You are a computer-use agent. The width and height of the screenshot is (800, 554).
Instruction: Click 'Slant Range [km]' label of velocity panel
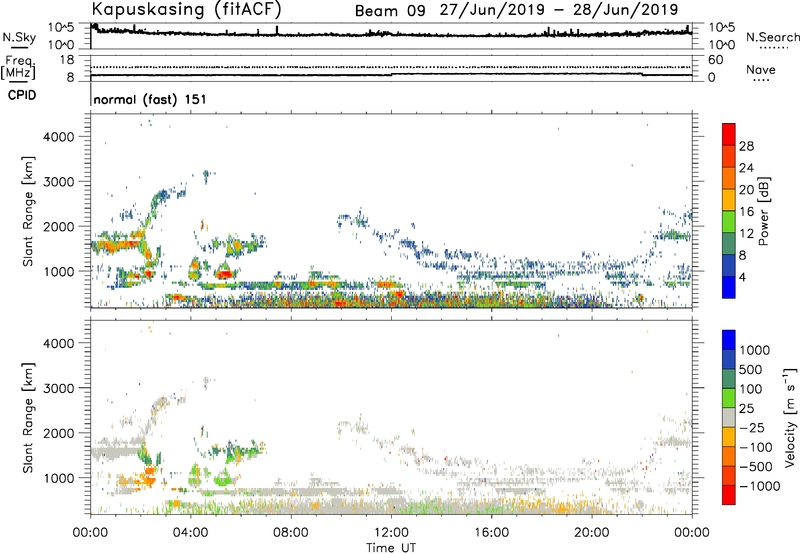[x=28, y=418]
